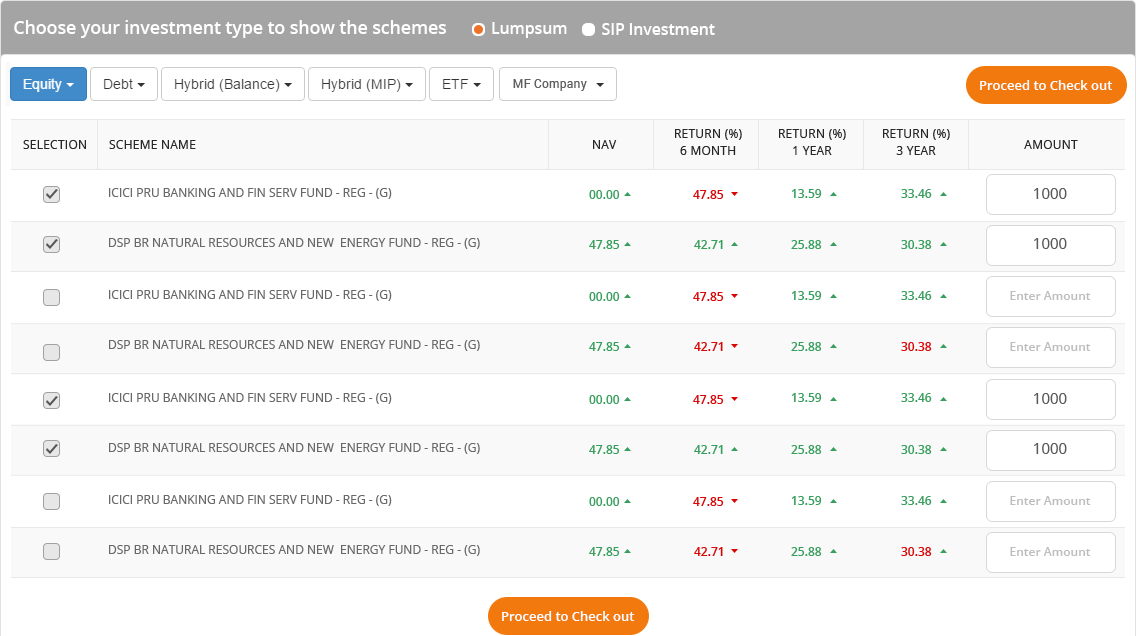This screenshot has height=636, width=1136.
Task: Open the Equity dropdown
Action: click(x=48, y=84)
